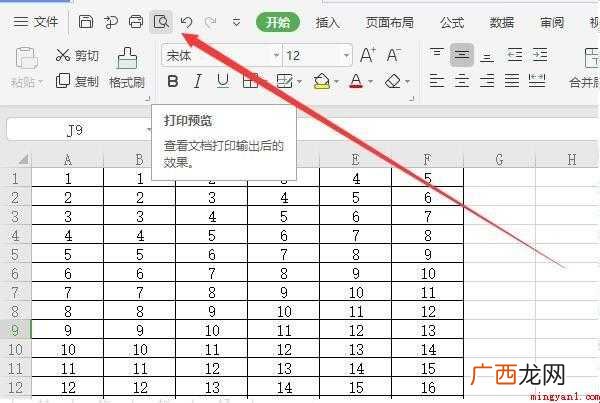The width and height of the screenshot is (600, 403).
Task: Select row 12 header
Action: click(15, 387)
